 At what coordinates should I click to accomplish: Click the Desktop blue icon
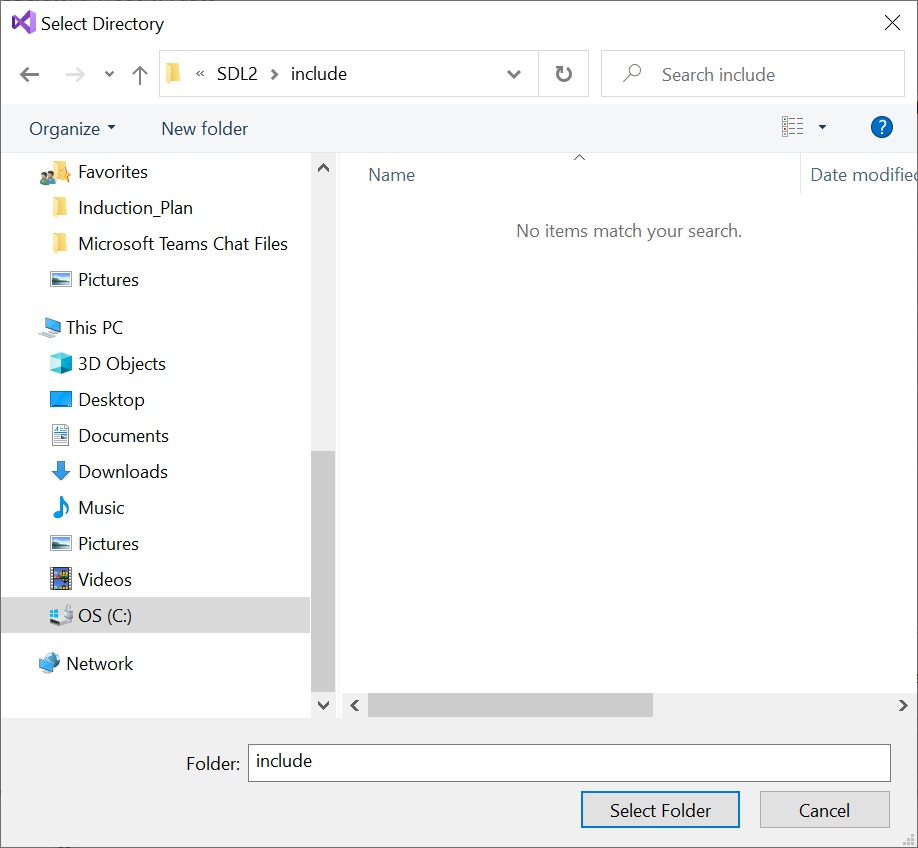coord(61,399)
